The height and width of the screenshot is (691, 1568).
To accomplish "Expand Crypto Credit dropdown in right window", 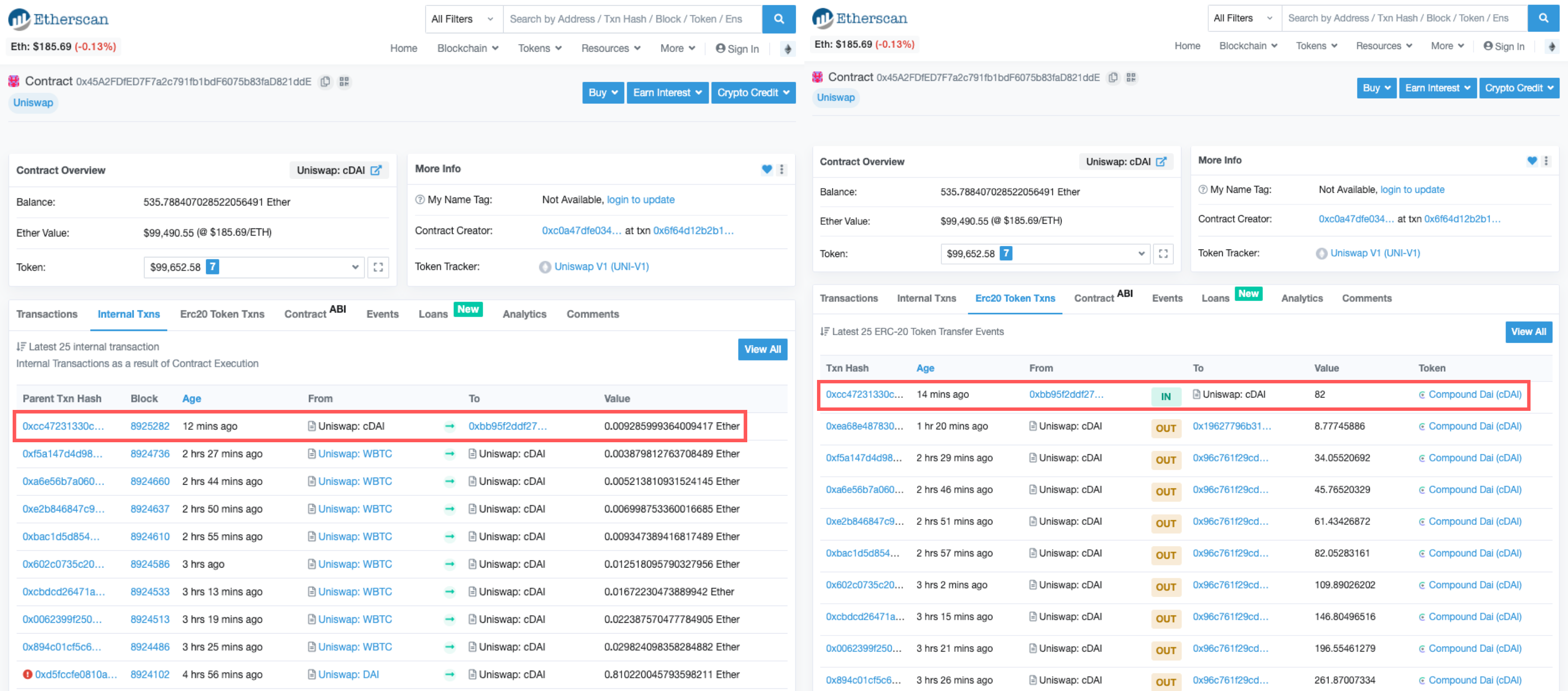I will tap(1519, 88).
